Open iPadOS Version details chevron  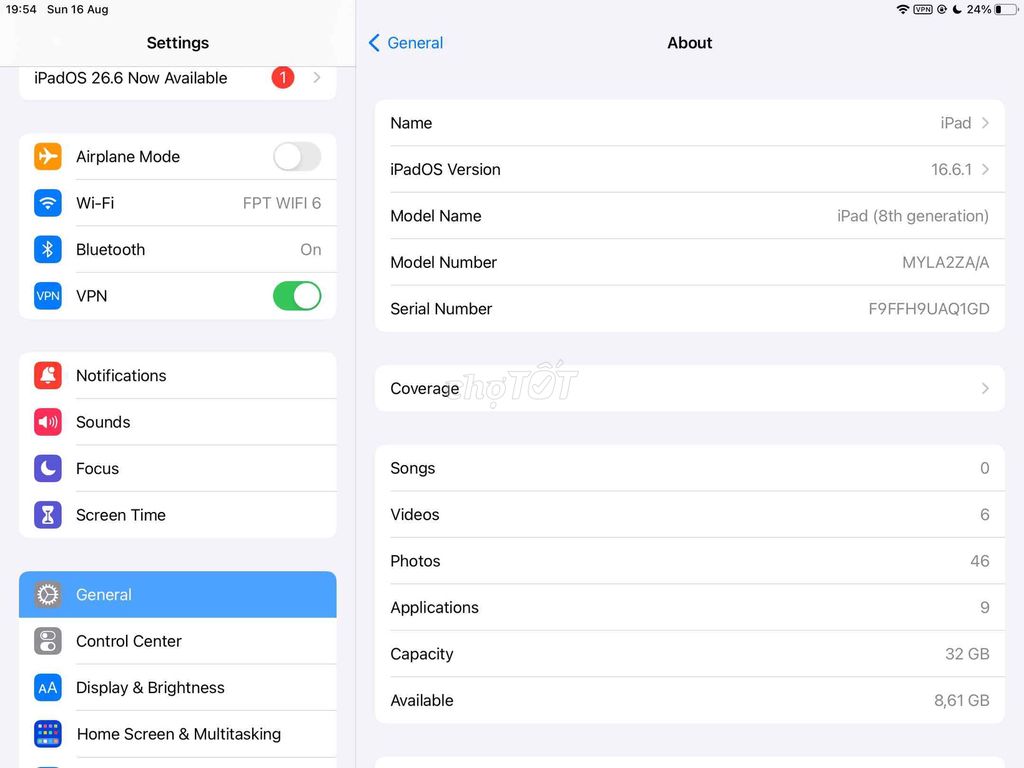point(985,169)
